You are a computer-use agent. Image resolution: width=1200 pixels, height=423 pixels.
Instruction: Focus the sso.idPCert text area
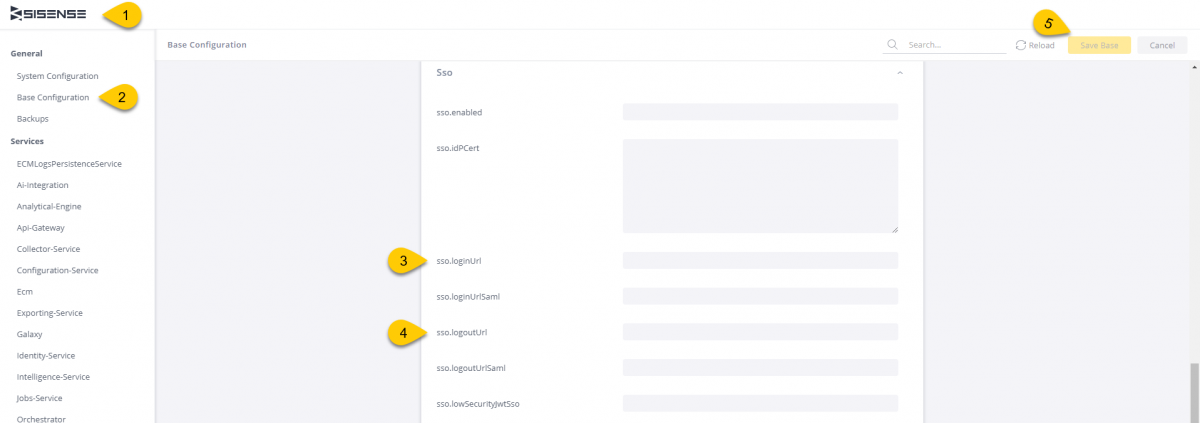click(759, 186)
